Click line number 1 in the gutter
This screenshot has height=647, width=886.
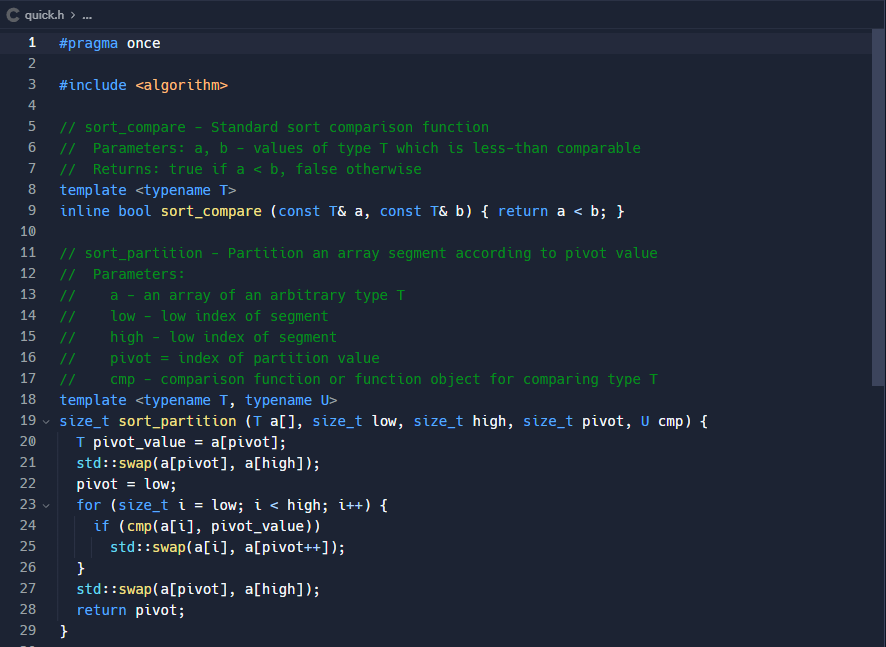(32, 43)
